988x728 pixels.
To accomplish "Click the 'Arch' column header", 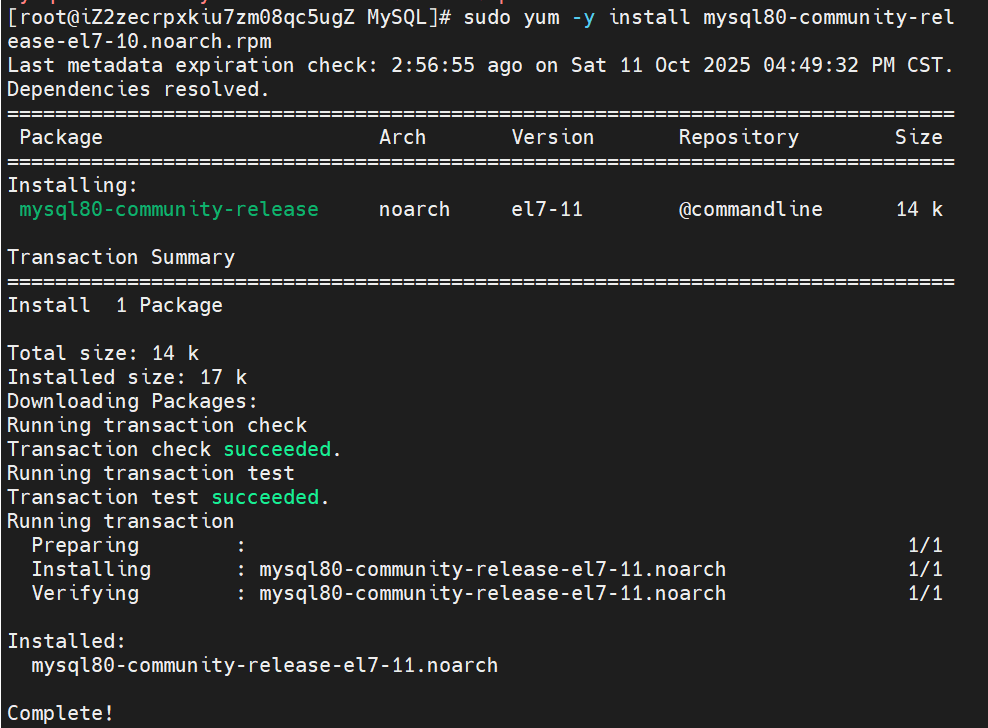I will click(x=403, y=137).
